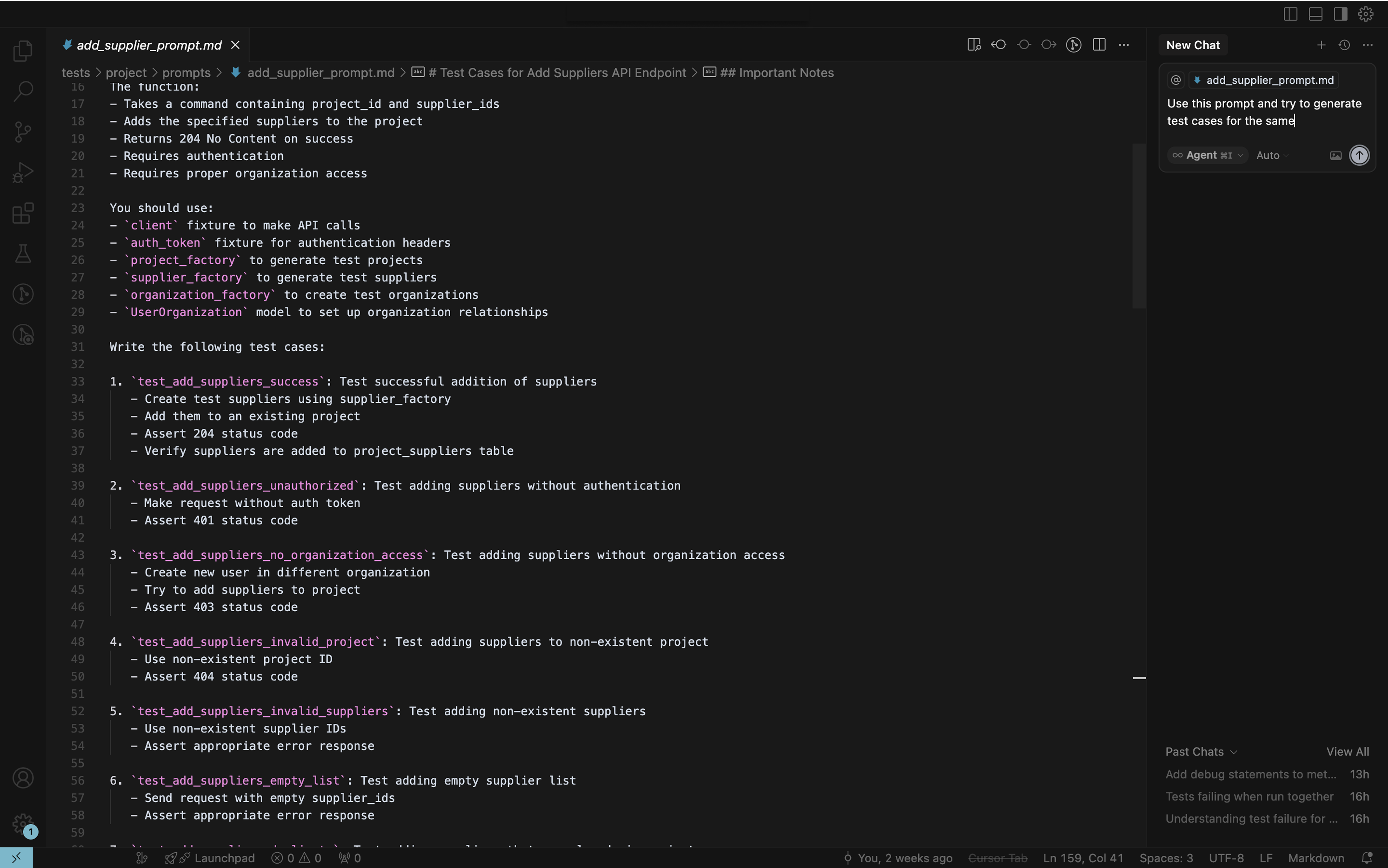
Task: Click in the chat message input field
Action: (x=1267, y=112)
